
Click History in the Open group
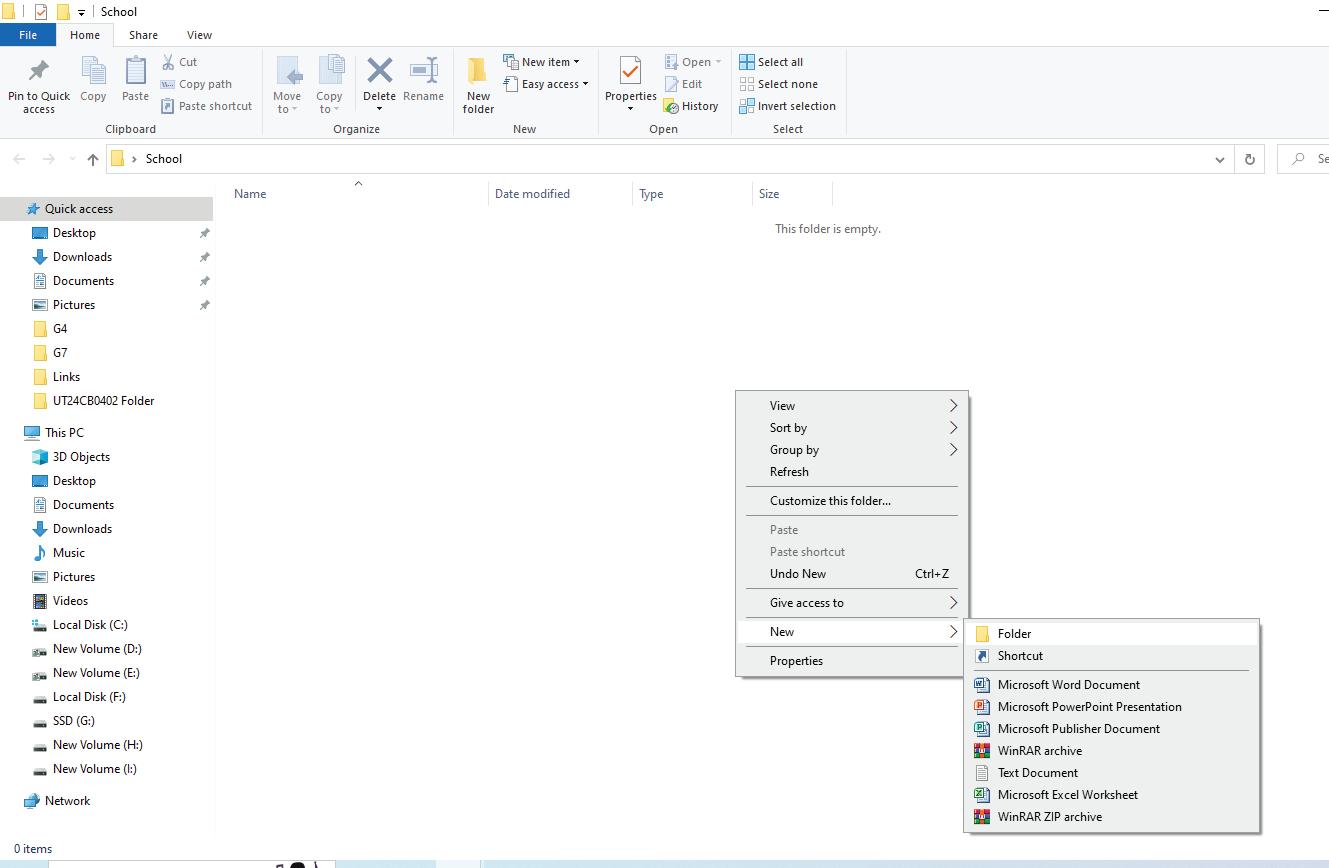[x=691, y=106]
